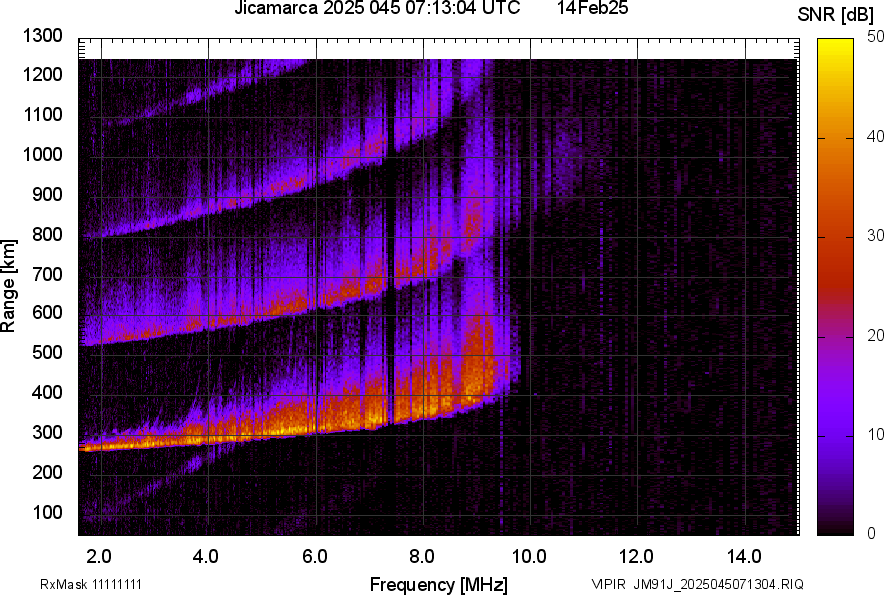This screenshot has height=595, width=884.
Task: Click the Jicamarca timestamp title text
Action: pos(377,9)
